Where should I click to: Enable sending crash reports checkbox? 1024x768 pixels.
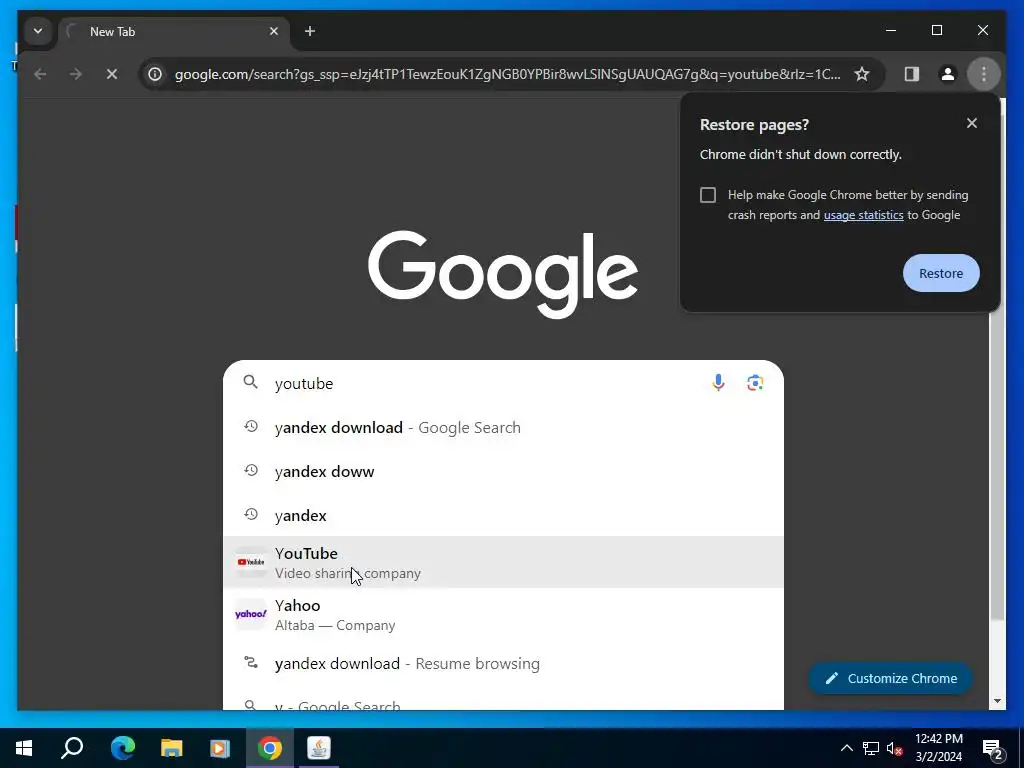[708, 195]
